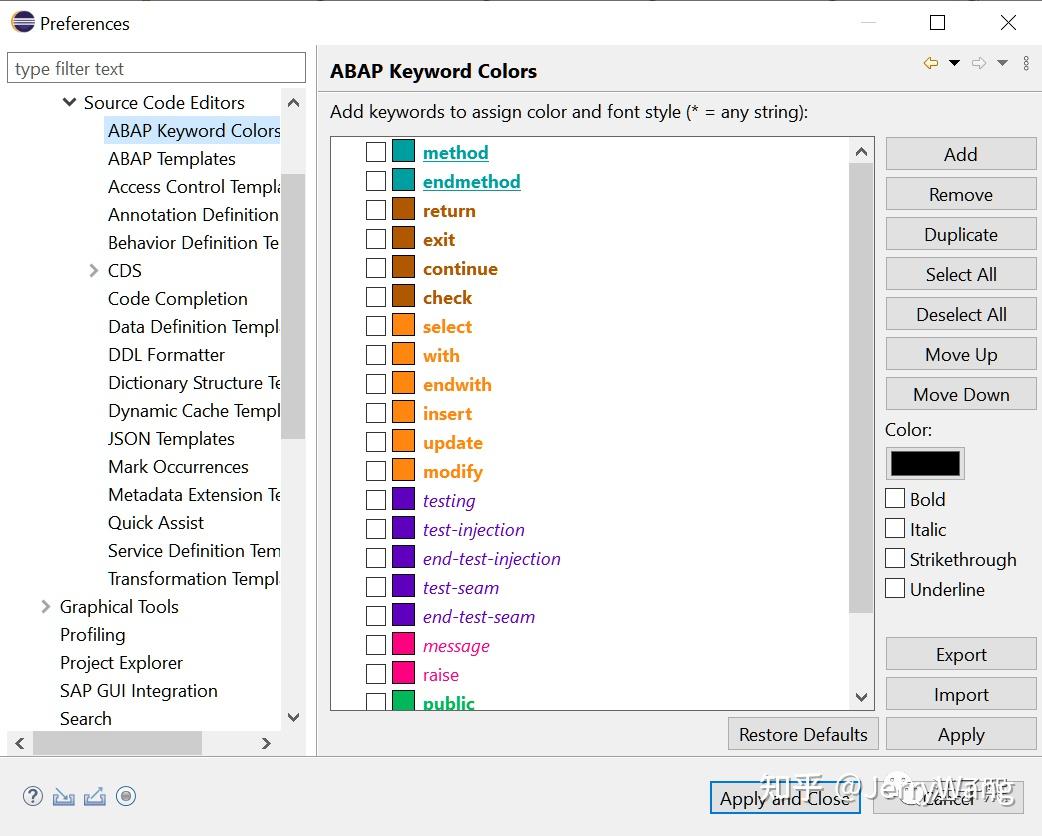The width and height of the screenshot is (1042, 836).
Task: Click the Eclipse logo in title bar
Action: coord(21,21)
